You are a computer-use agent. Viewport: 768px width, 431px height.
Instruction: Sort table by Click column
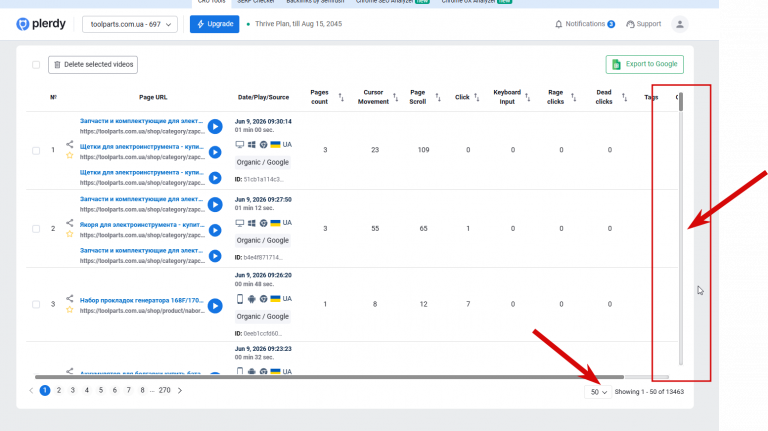(476, 97)
